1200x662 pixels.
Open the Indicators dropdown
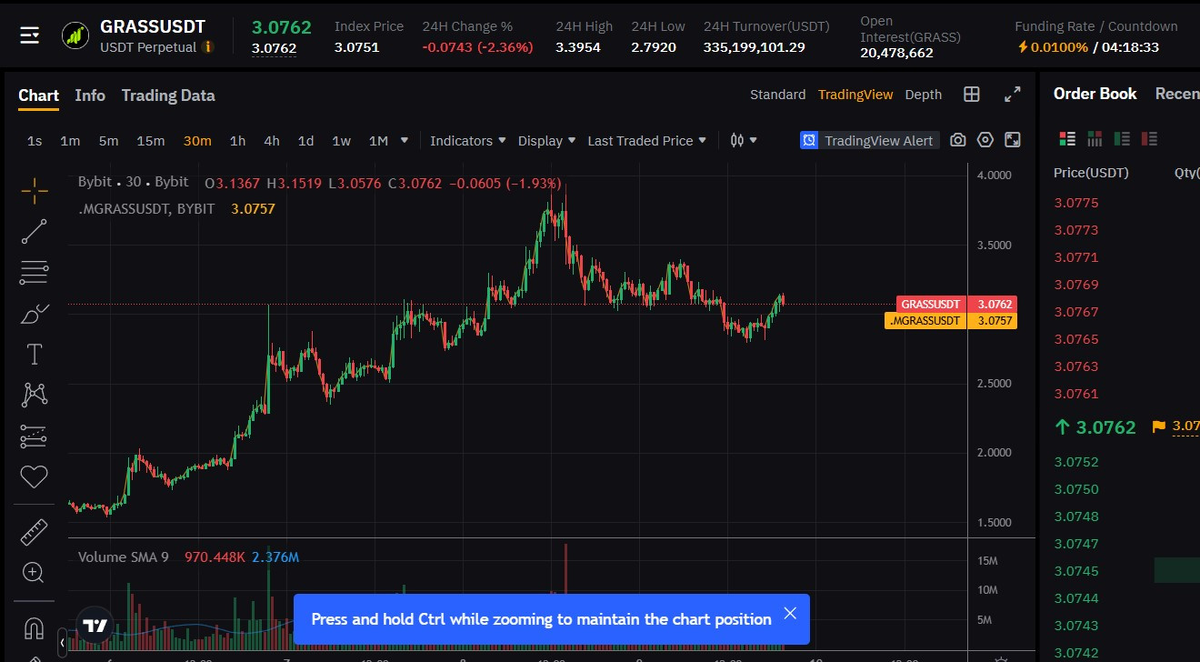pyautogui.click(x=468, y=141)
